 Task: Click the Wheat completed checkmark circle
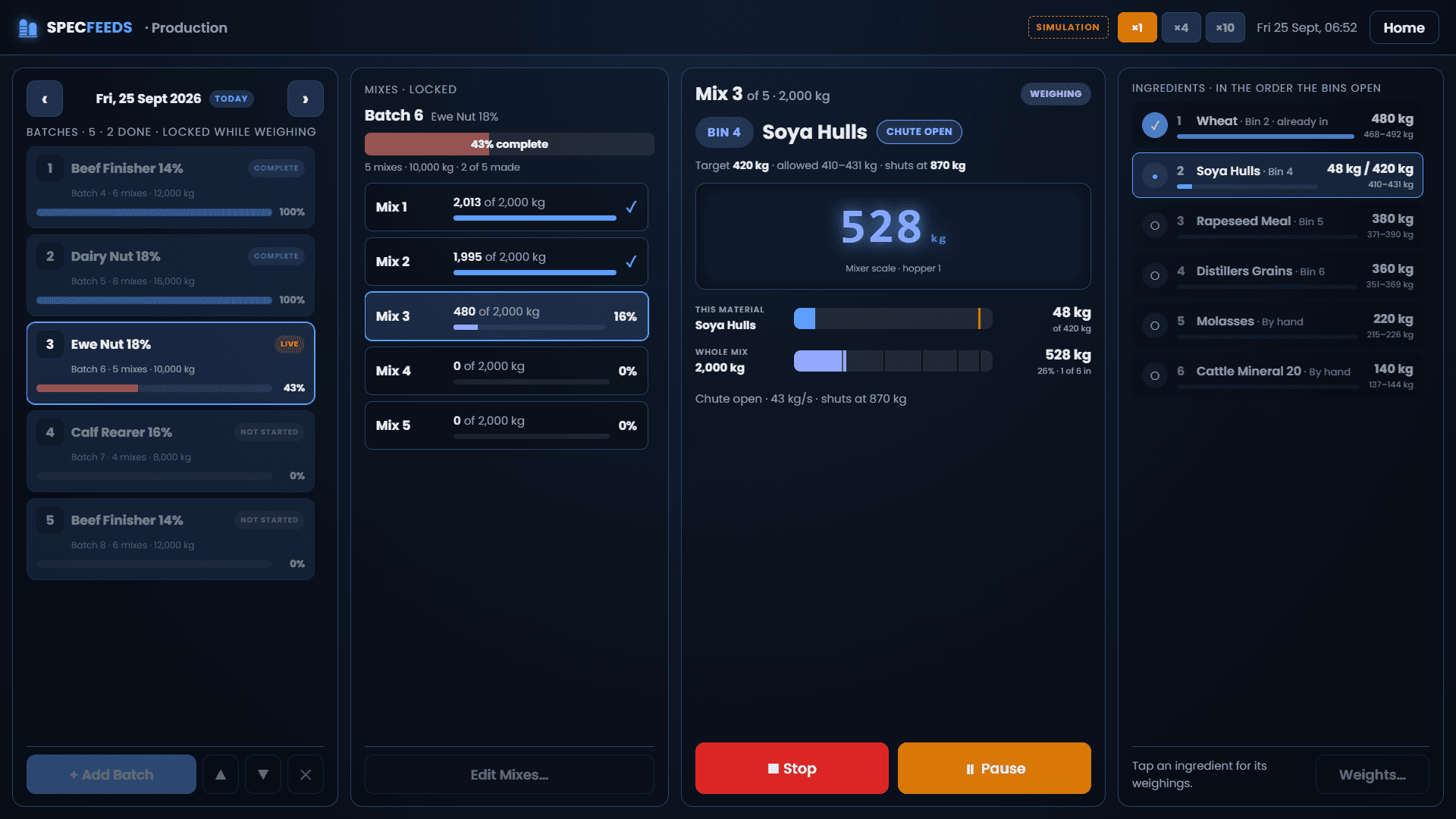pyautogui.click(x=1155, y=125)
